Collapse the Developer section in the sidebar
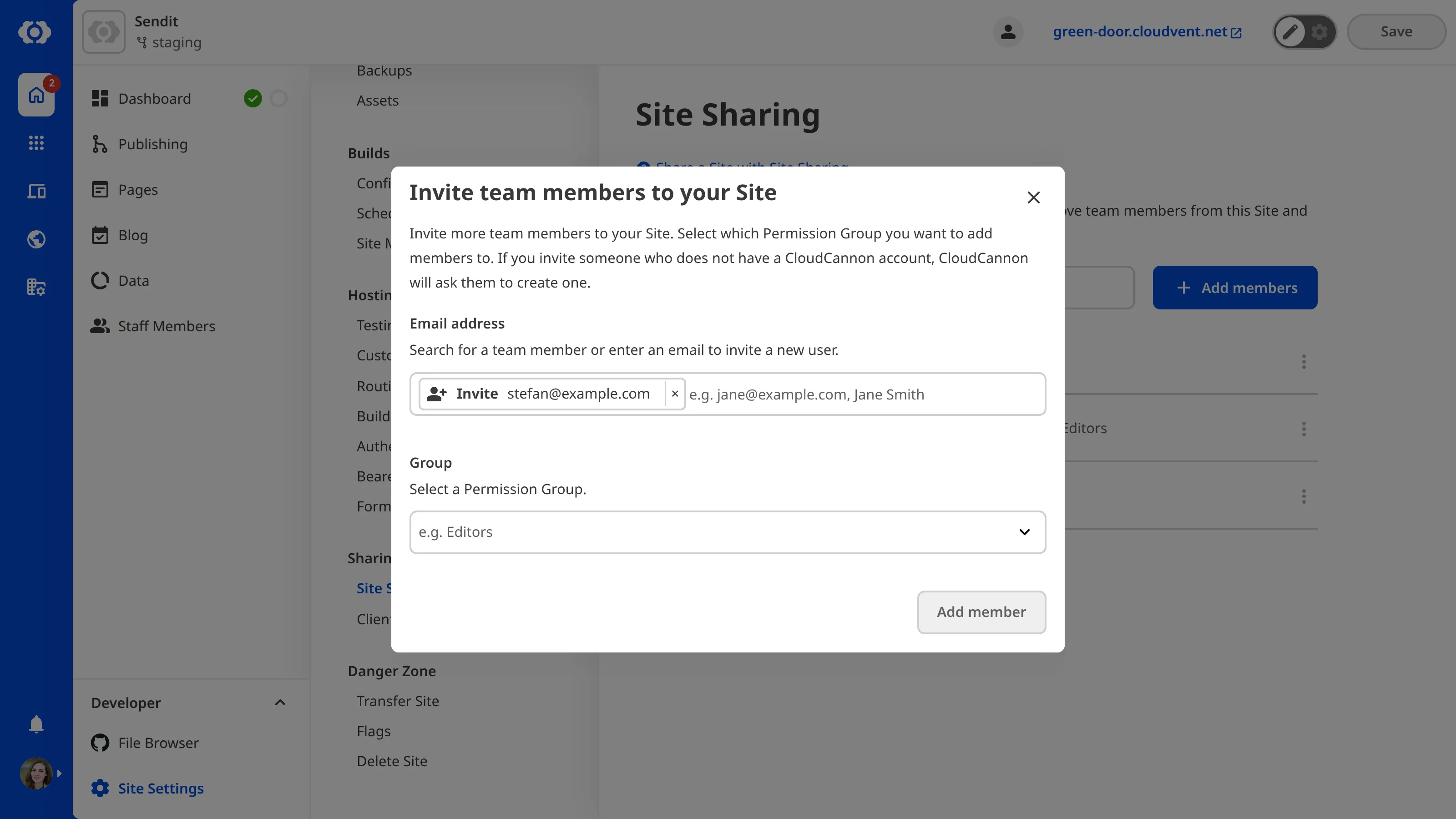The image size is (1456, 819). pyautogui.click(x=280, y=703)
